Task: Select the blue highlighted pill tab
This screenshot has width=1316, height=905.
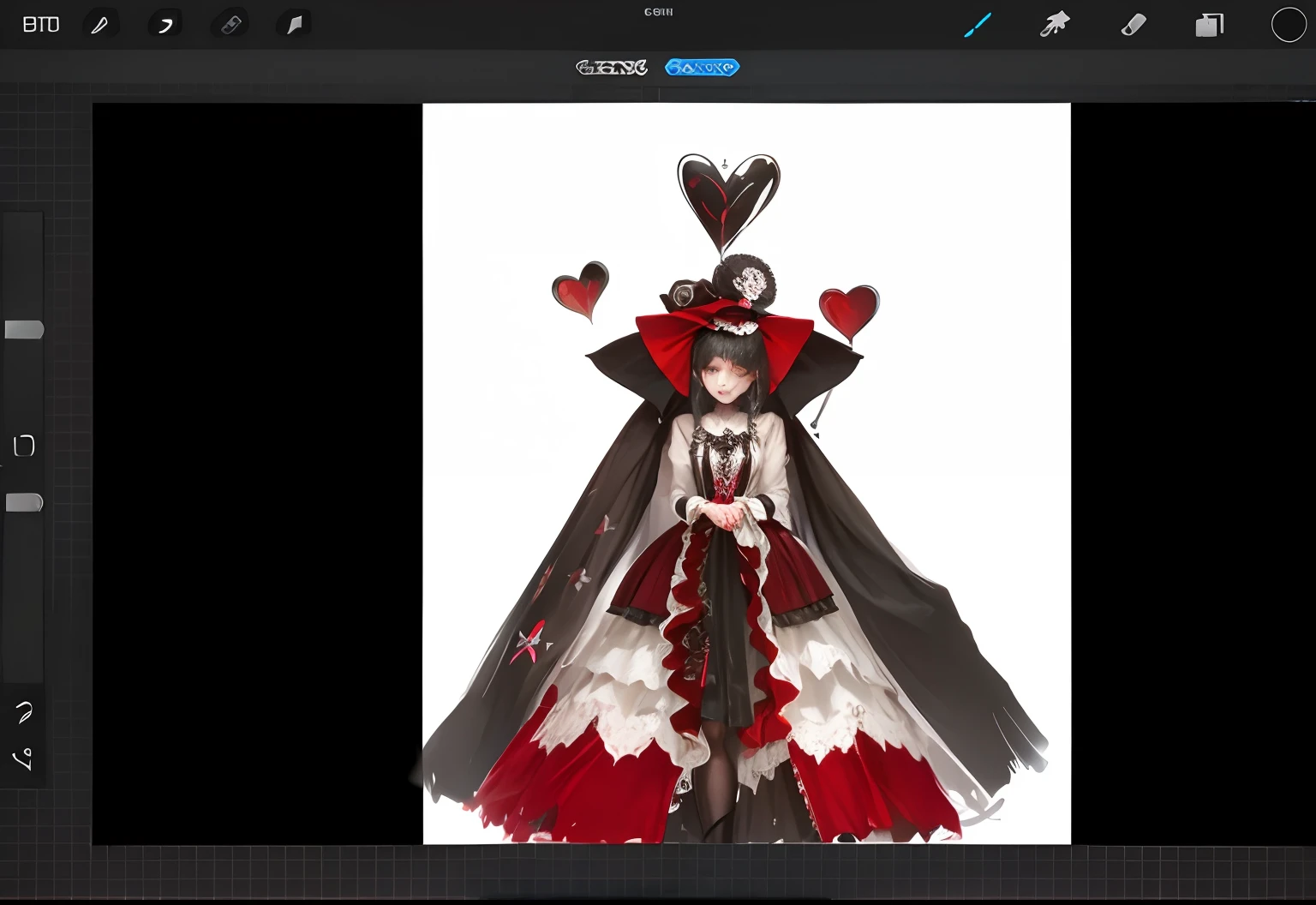Action: coord(702,67)
